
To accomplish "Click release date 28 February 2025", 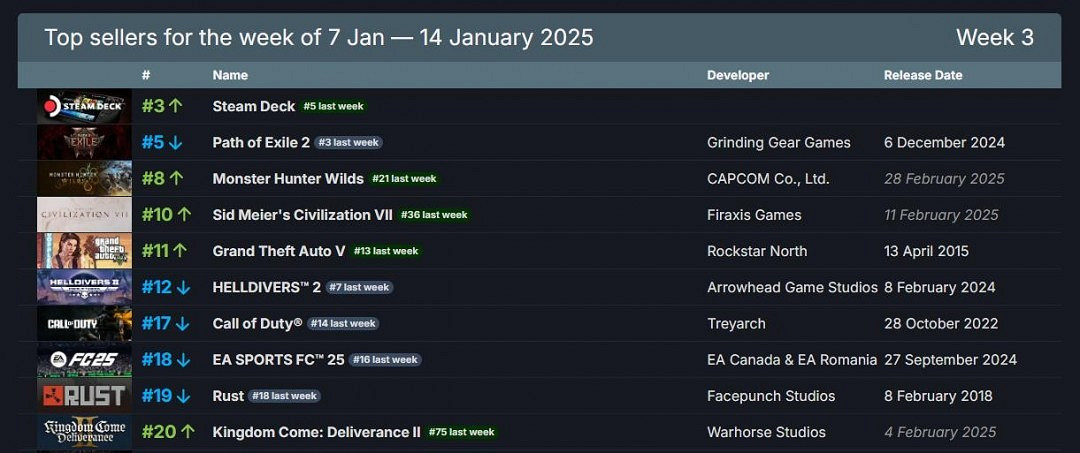I will coord(944,179).
